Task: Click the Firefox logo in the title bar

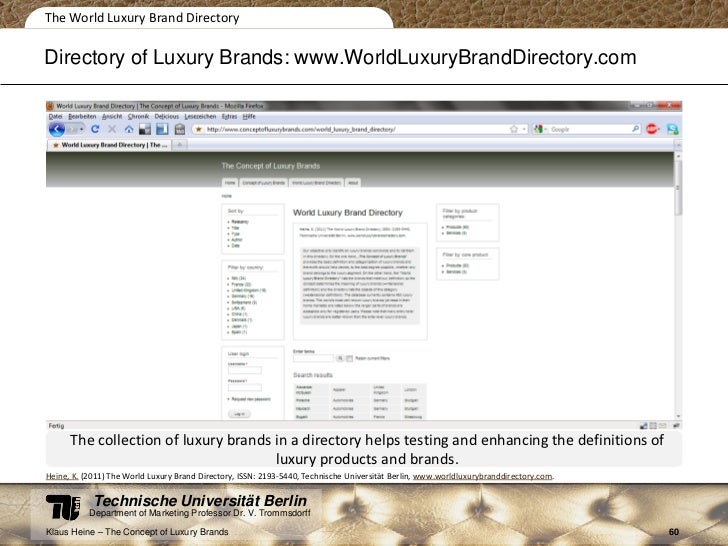Action: pyautogui.click(x=51, y=106)
